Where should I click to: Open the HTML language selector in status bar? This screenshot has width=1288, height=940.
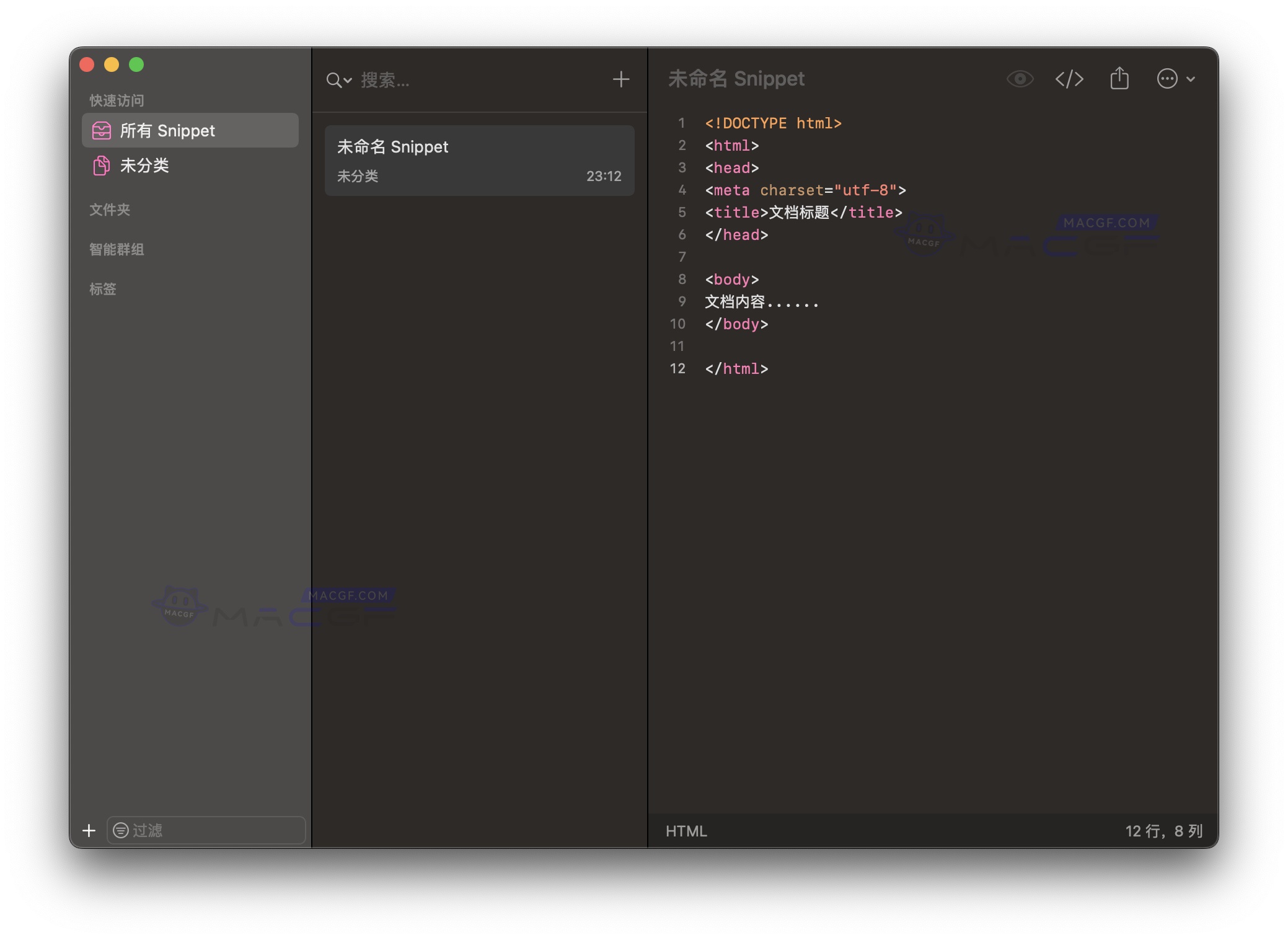[x=686, y=830]
